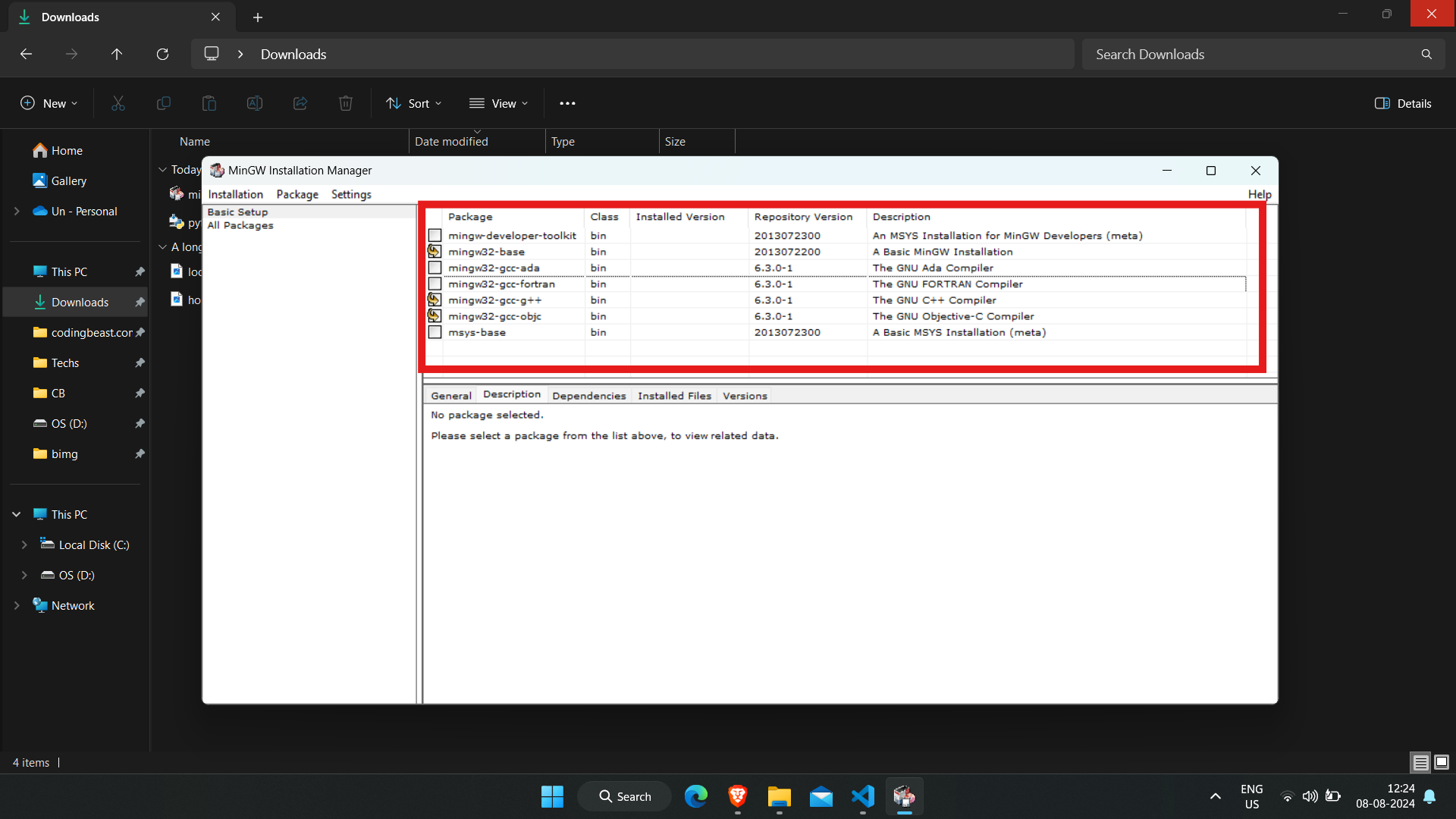Click the Copy icon in Explorer toolbar
The height and width of the screenshot is (819, 1456).
point(164,103)
